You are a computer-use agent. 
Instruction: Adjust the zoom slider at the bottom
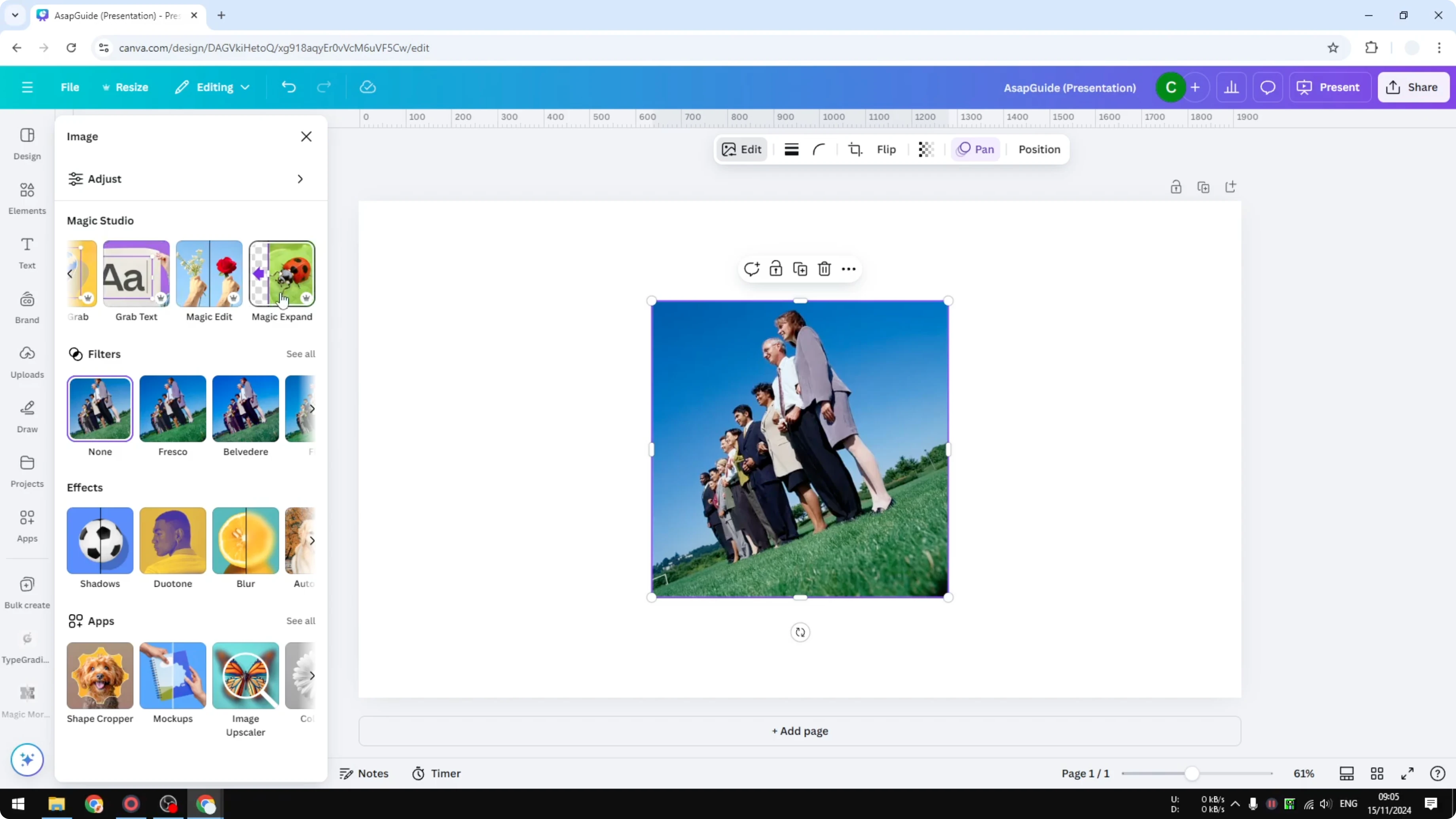click(1192, 773)
